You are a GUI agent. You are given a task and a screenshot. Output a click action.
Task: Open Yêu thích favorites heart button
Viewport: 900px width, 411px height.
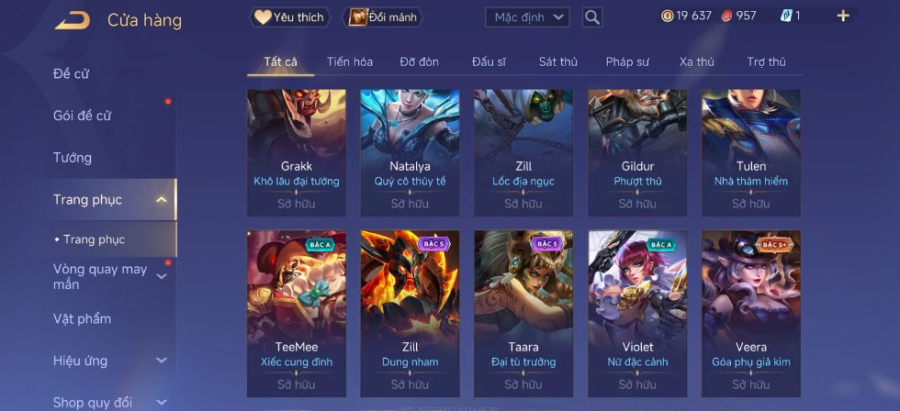click(x=290, y=17)
